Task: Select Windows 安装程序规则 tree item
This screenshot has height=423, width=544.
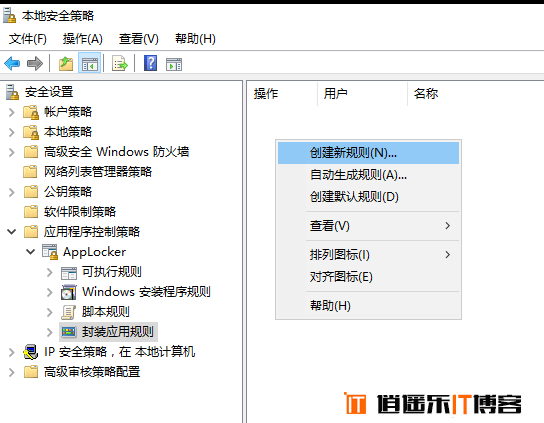Action: (146, 292)
